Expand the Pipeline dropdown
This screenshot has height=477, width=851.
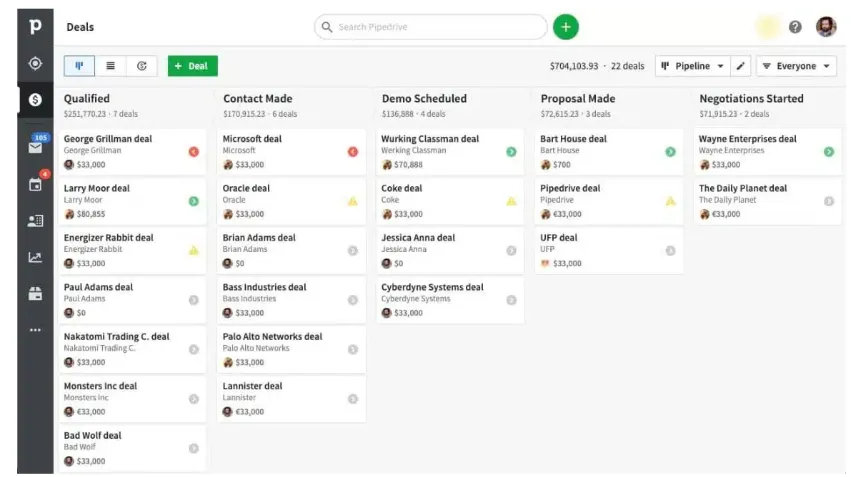693,66
